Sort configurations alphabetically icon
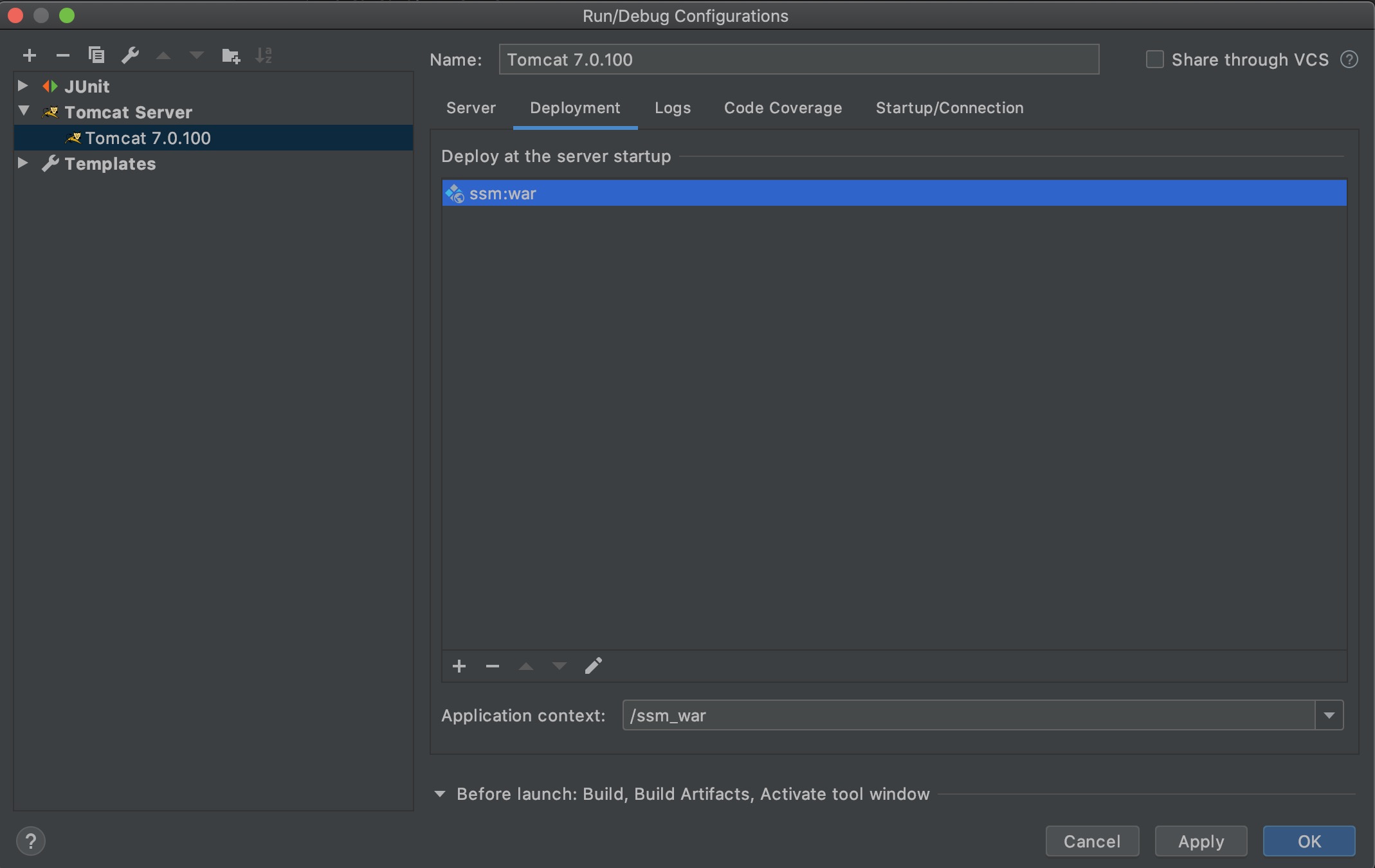 coord(264,56)
